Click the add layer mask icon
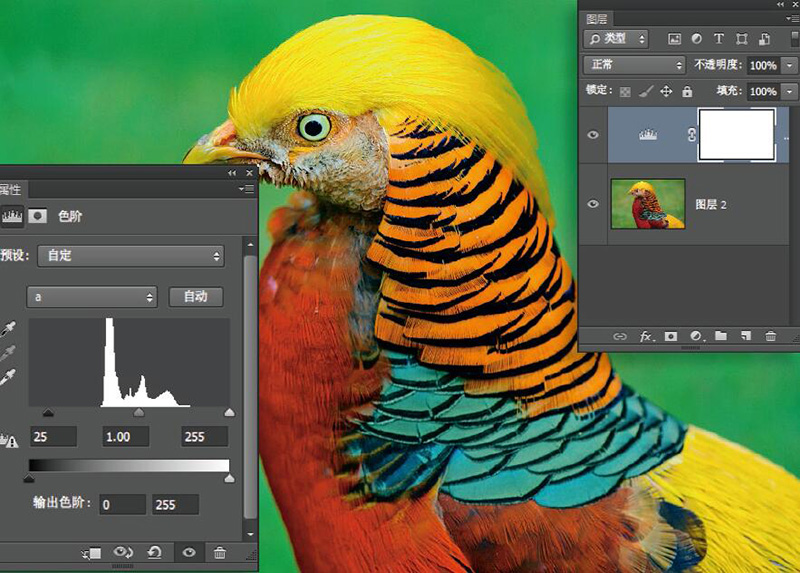This screenshot has width=800, height=573. point(671,337)
